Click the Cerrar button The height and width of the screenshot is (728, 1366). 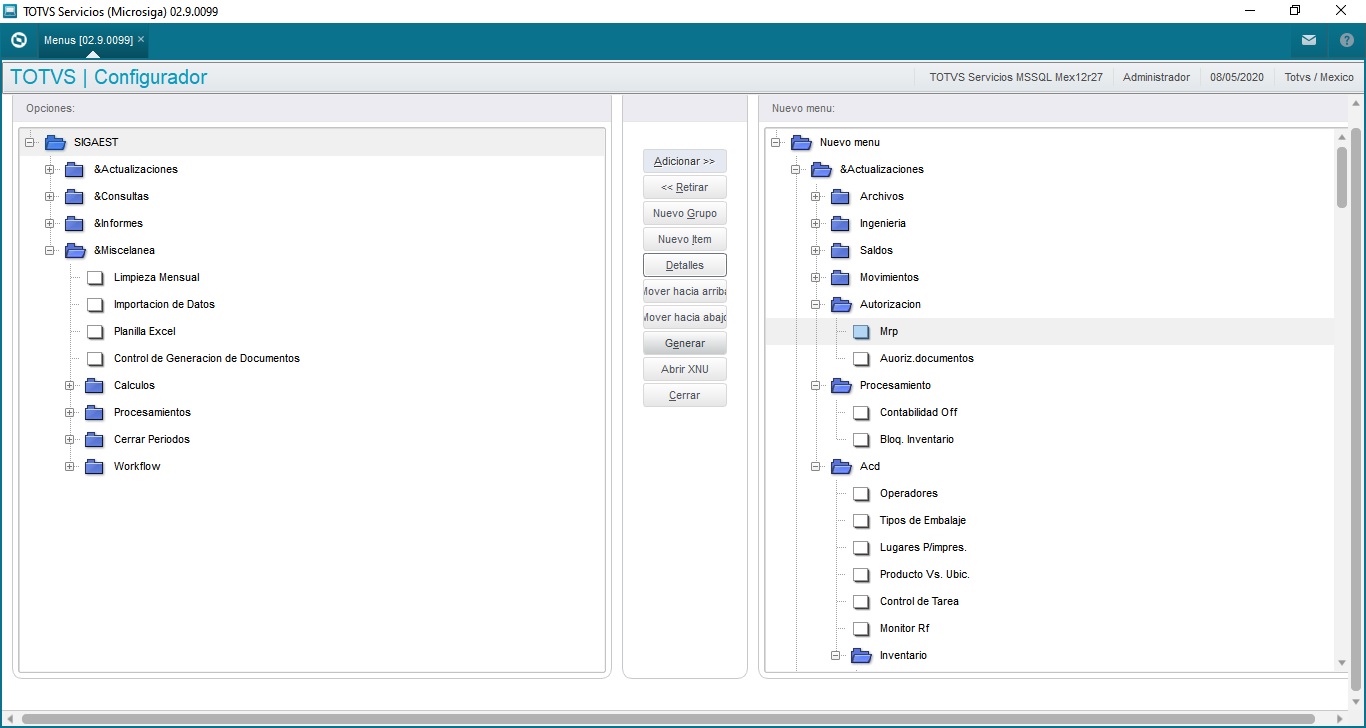pos(685,395)
